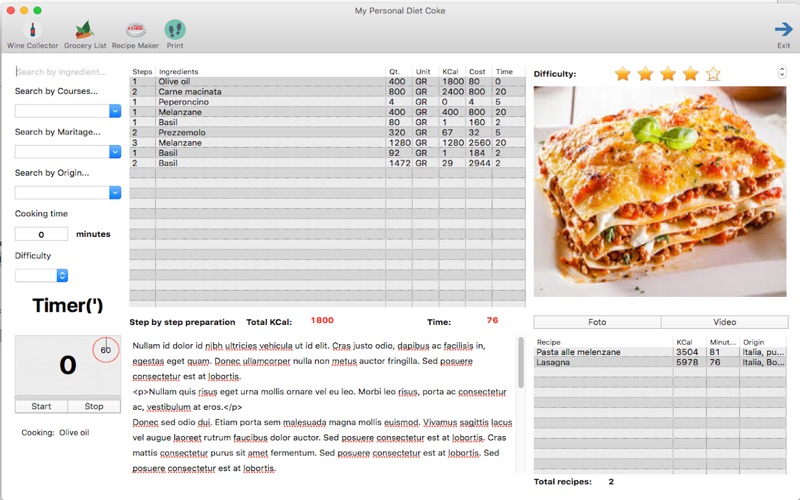This screenshot has height=500, width=800.
Task: Click the 60 timer dial
Action: pyautogui.click(x=106, y=350)
